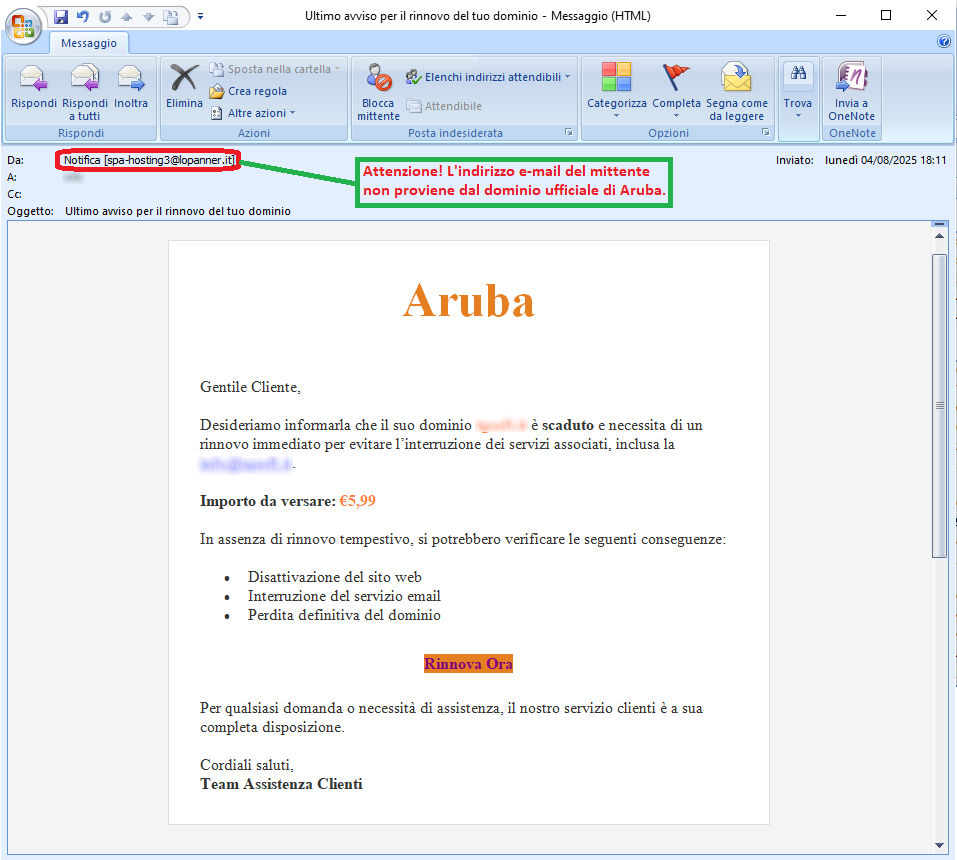Open Elenchi indirizzi attendibili dropdown
The height and width of the screenshot is (860, 957).
click(x=488, y=77)
